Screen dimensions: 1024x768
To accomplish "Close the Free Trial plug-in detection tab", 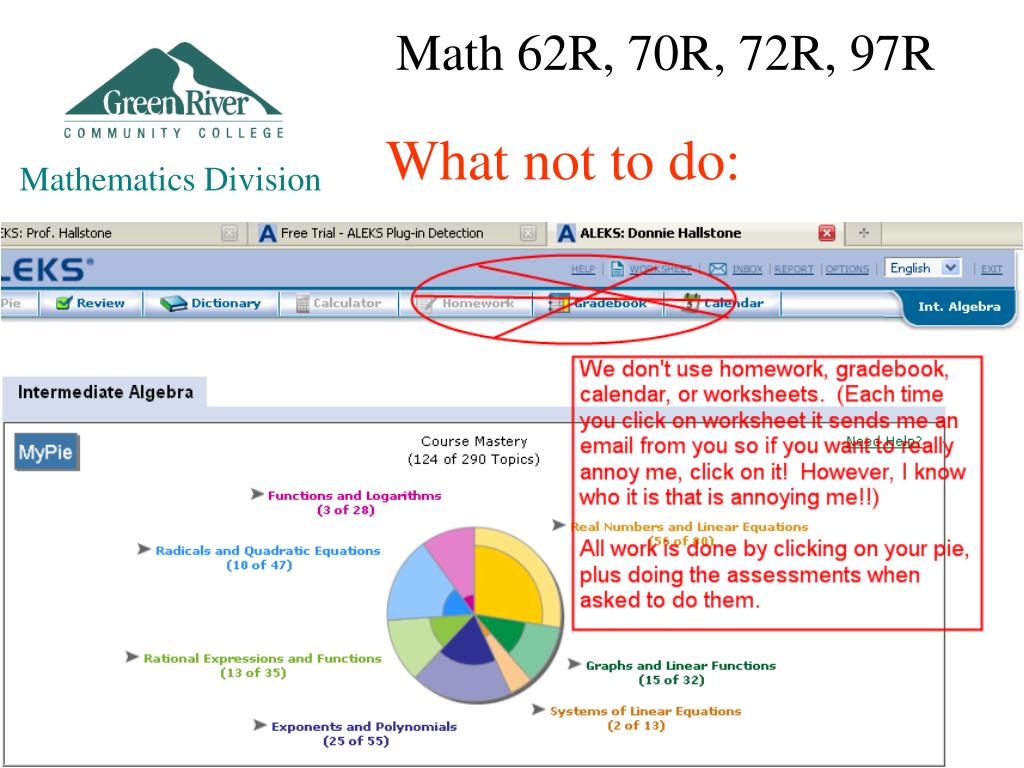I will 528,233.
